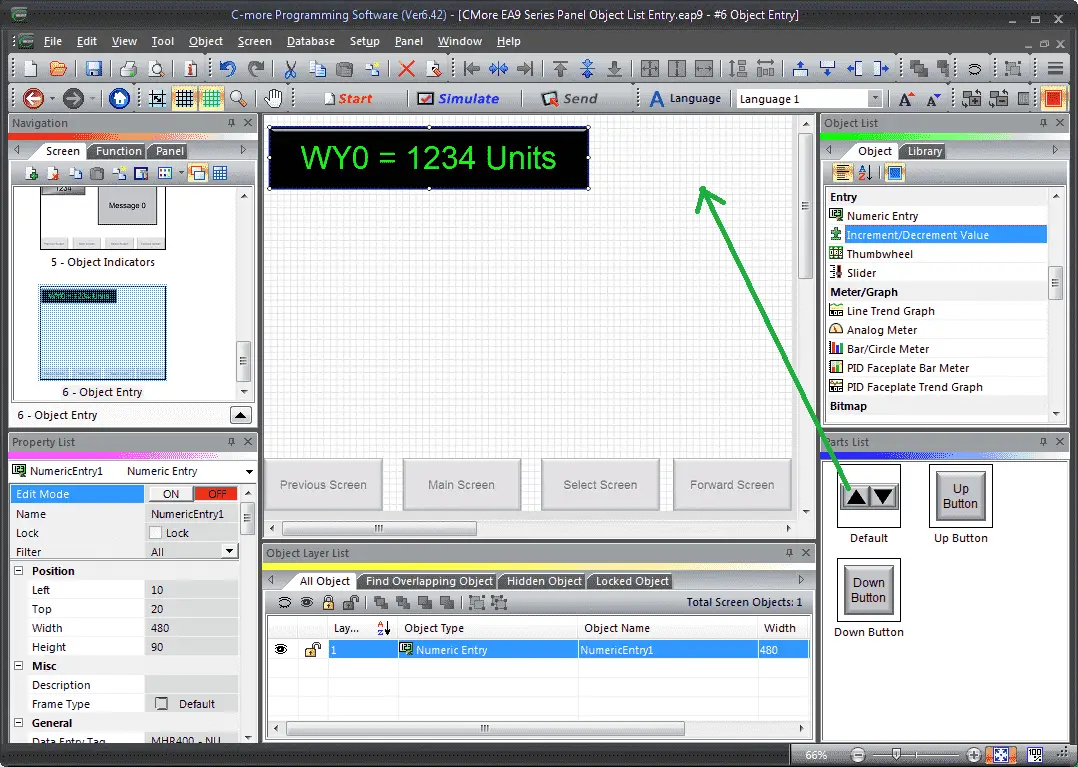Open the Filter All dropdown

[230, 551]
